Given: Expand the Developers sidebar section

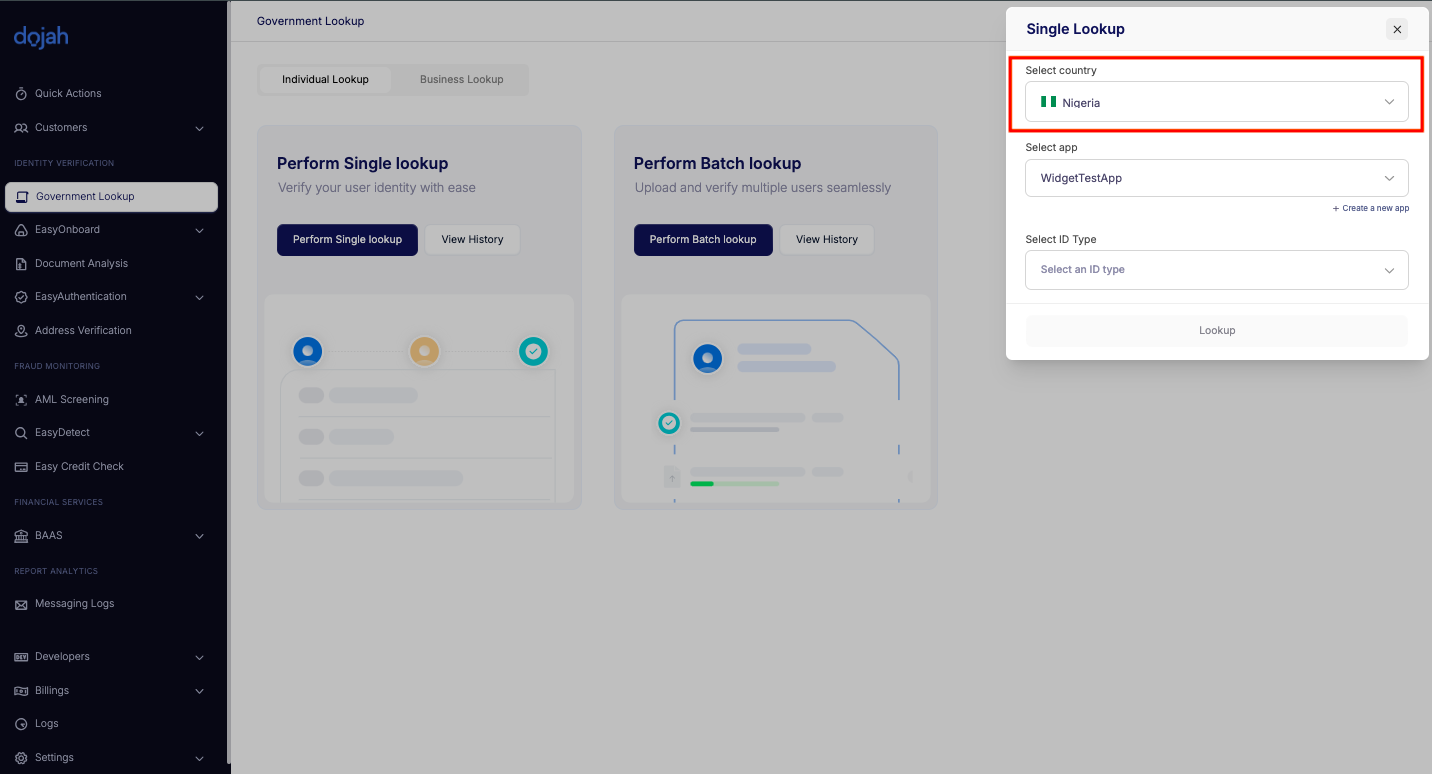Looking at the screenshot, I should click(199, 657).
